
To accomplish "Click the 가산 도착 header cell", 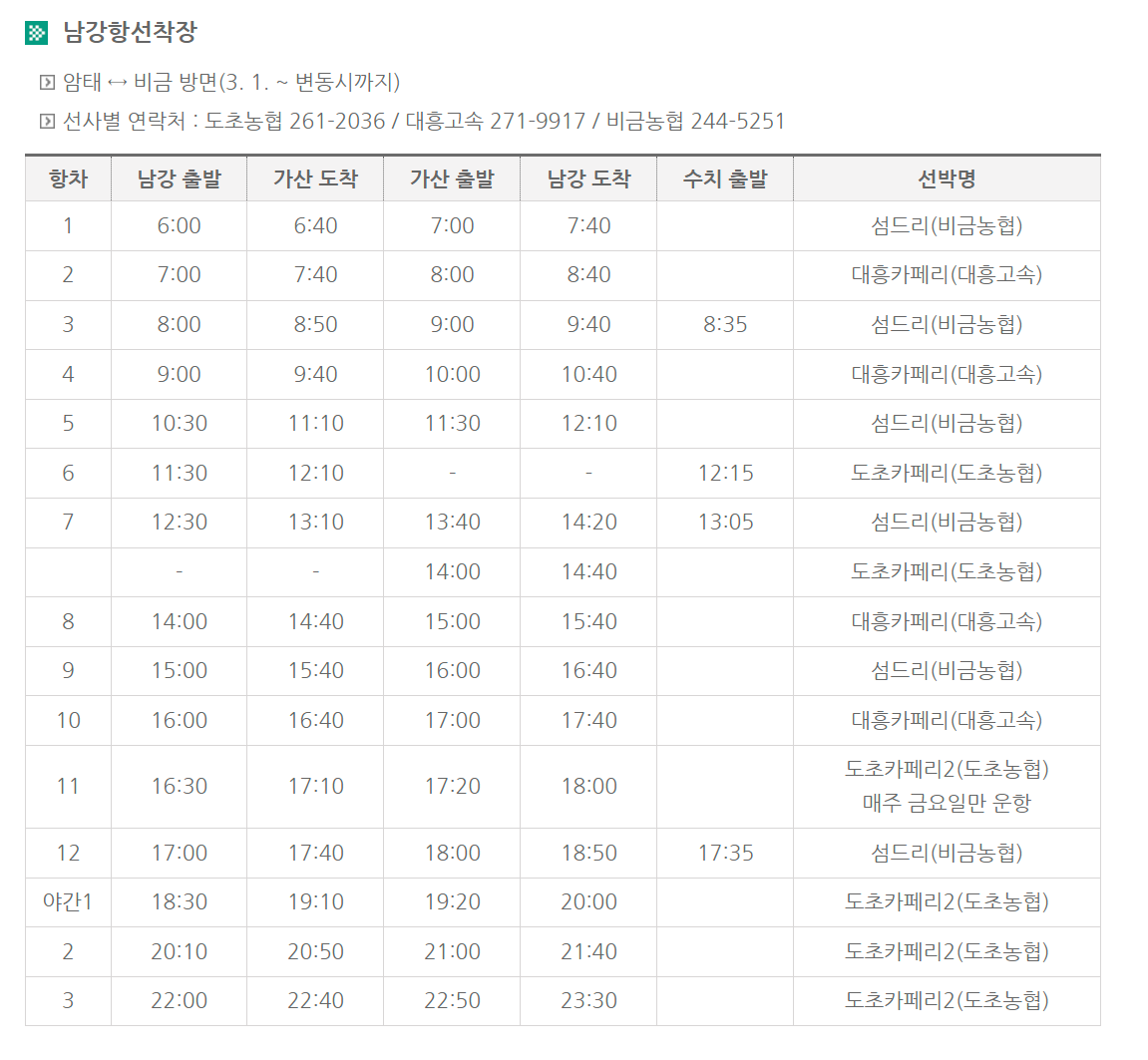I will click(315, 177).
